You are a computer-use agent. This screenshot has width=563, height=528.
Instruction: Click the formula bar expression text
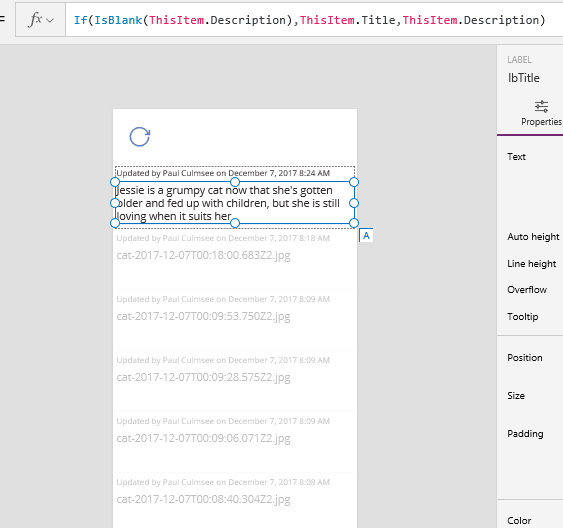(x=309, y=20)
